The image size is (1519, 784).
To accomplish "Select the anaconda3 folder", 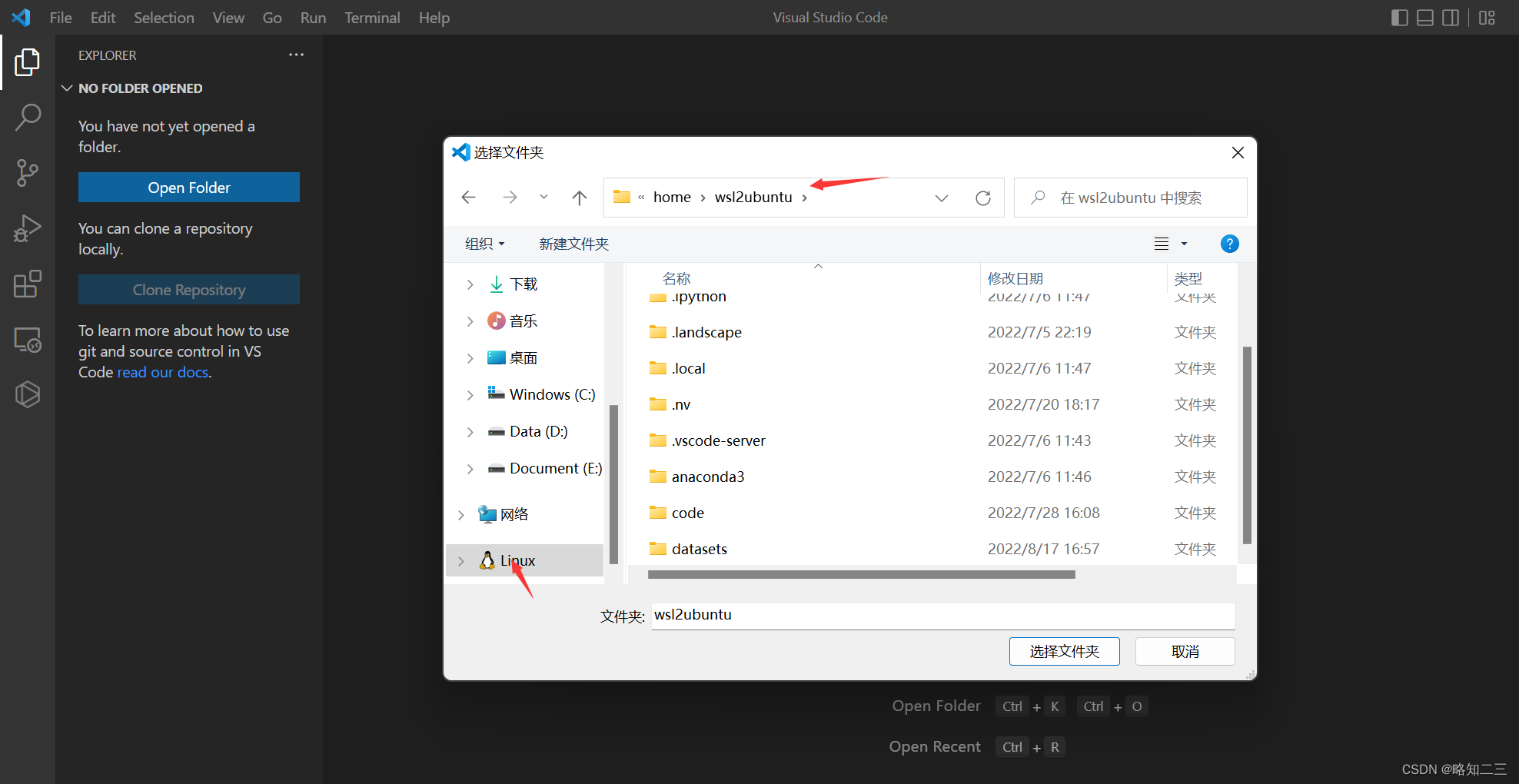I will coord(708,477).
